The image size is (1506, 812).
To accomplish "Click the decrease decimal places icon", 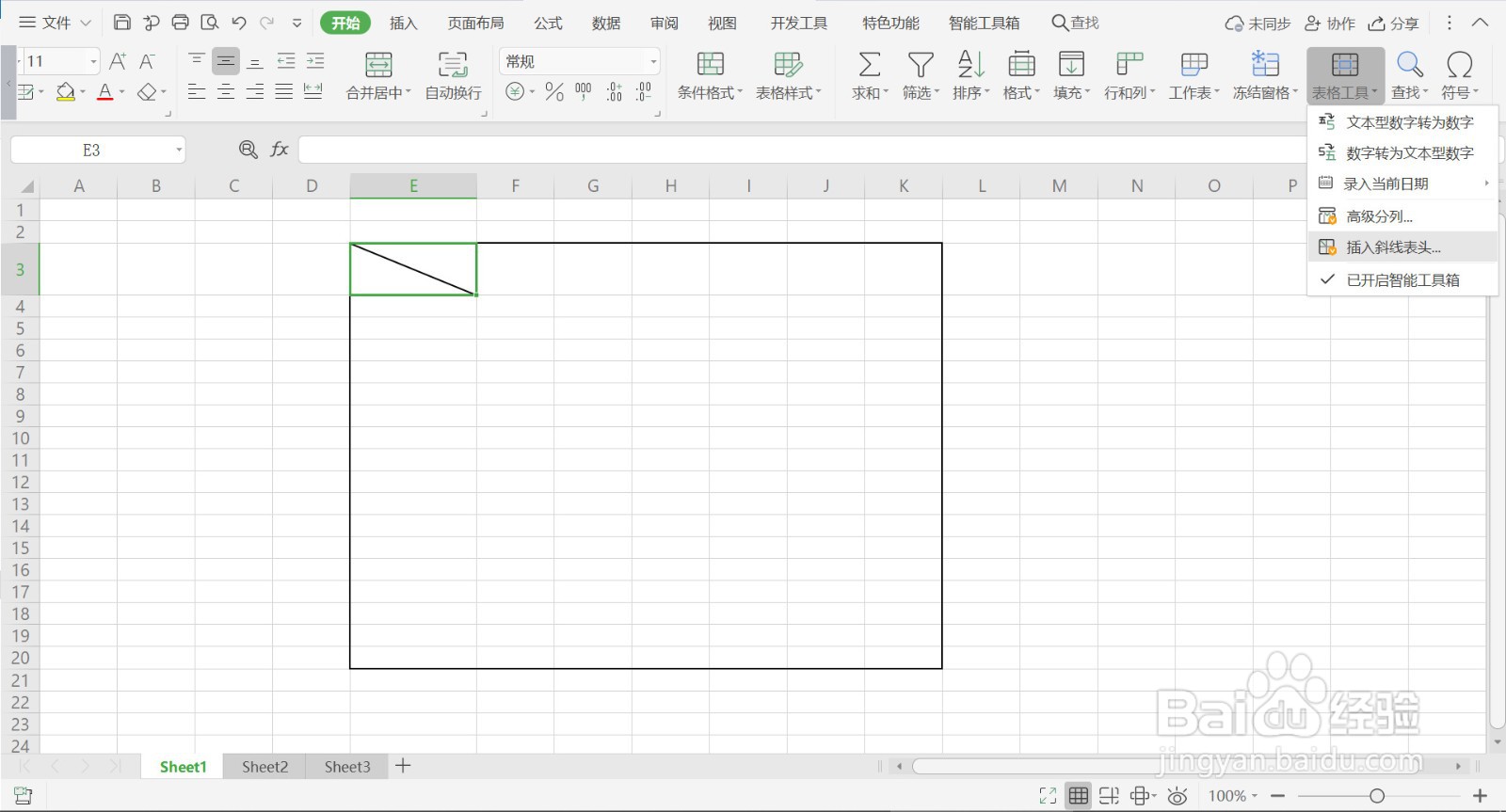I will pos(644,91).
